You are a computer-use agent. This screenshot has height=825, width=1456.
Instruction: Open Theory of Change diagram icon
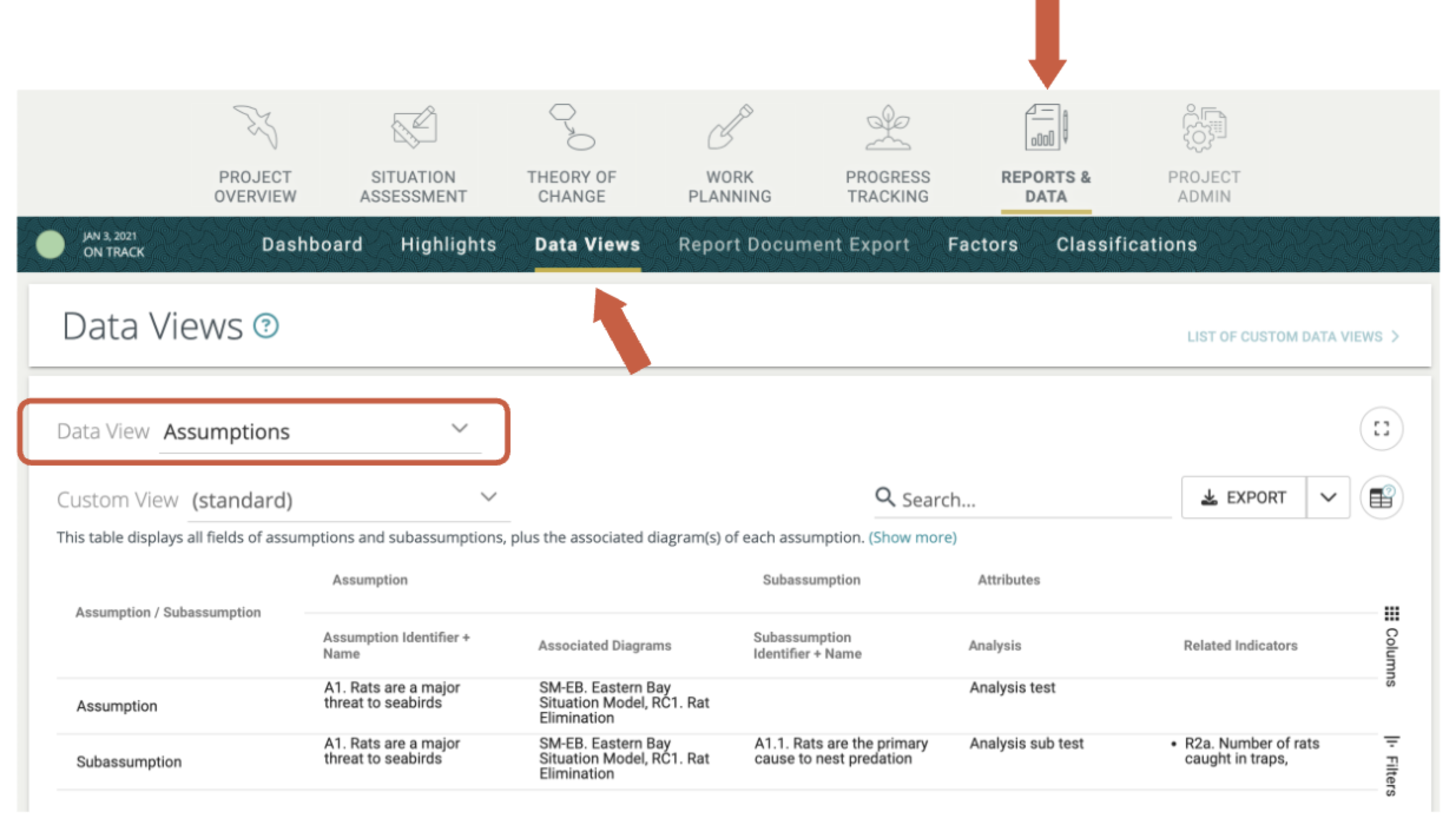571,127
